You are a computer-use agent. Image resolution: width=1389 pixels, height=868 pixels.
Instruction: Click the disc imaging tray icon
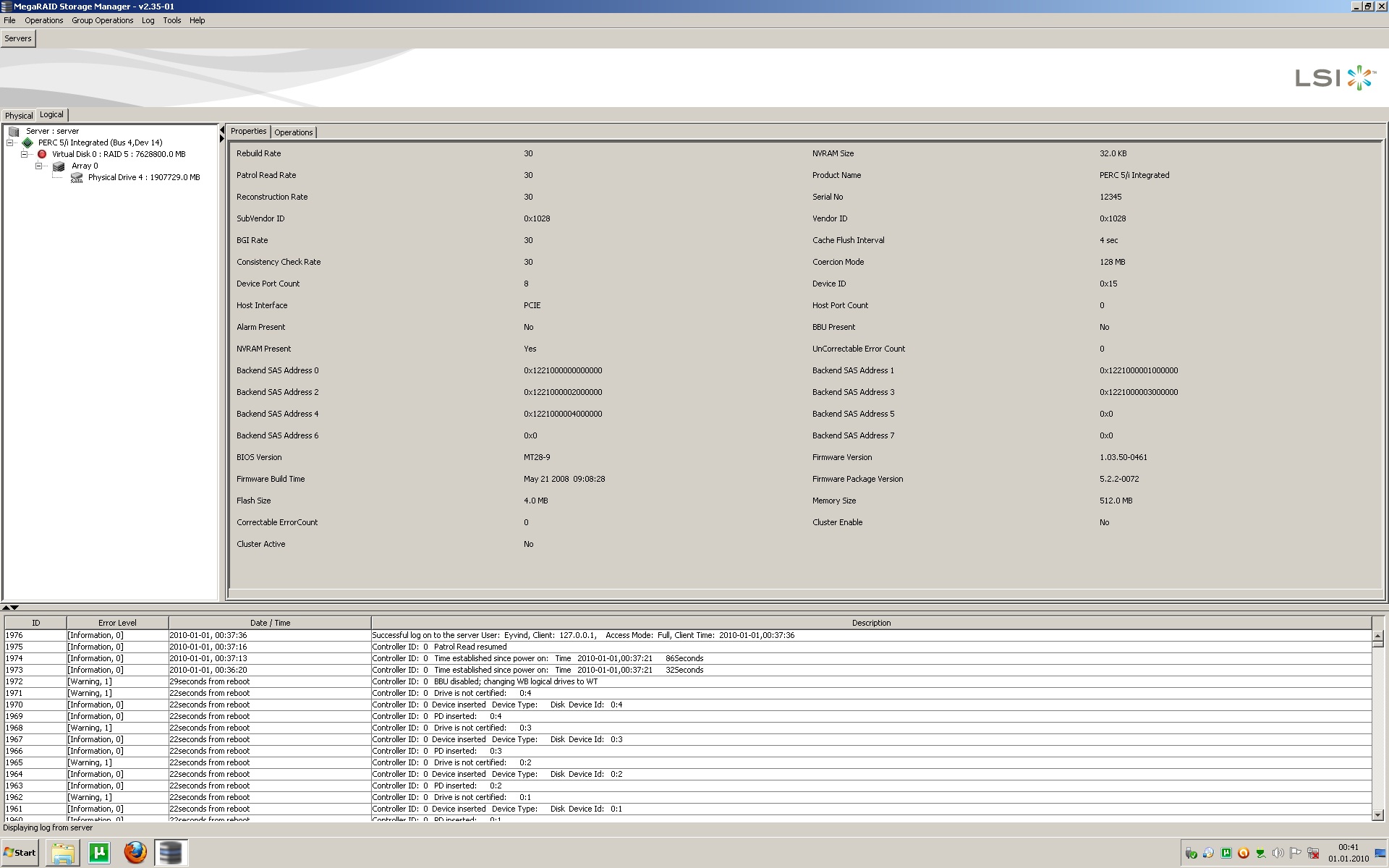click(x=1208, y=854)
